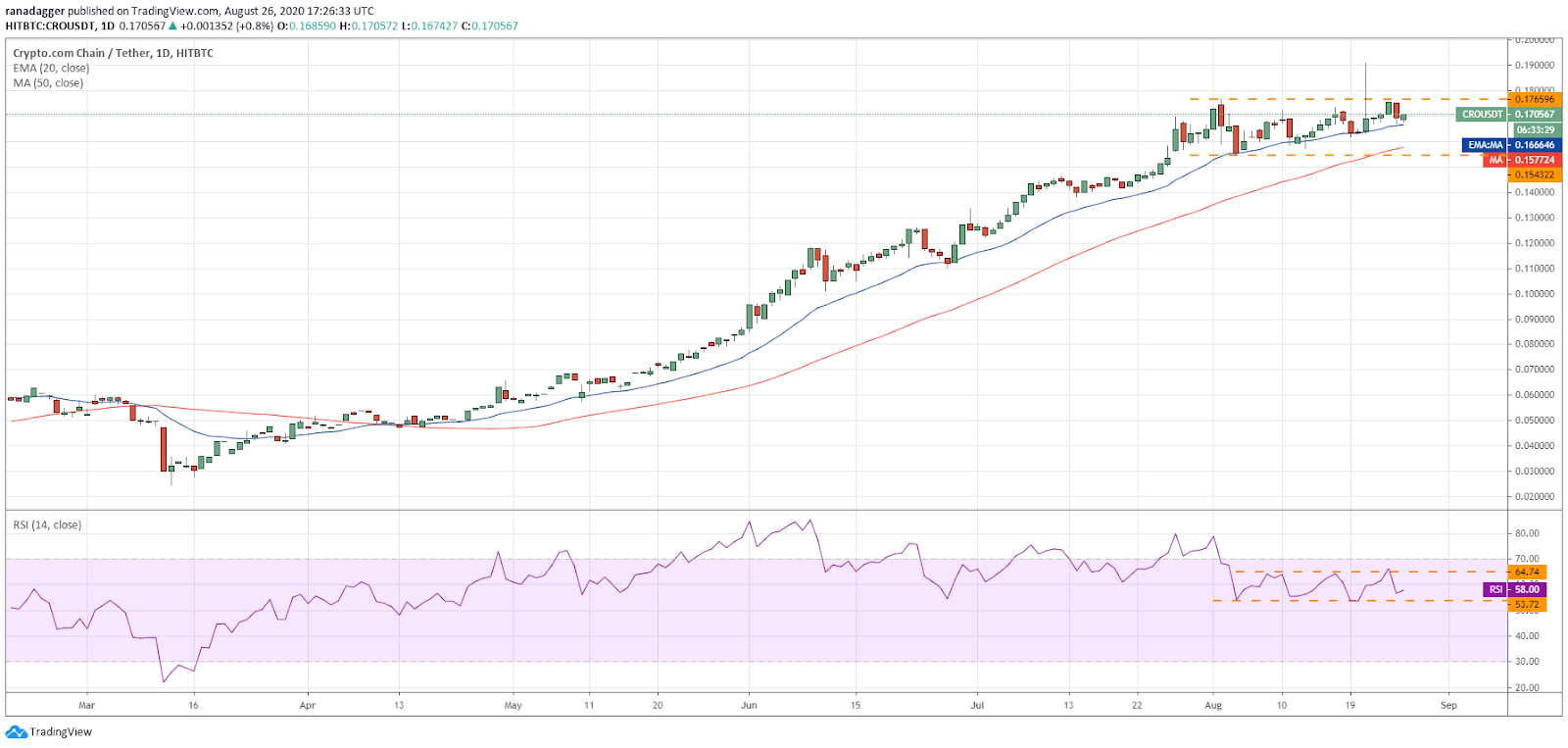Click the 'Sep' date on the time axis

click(x=1448, y=706)
